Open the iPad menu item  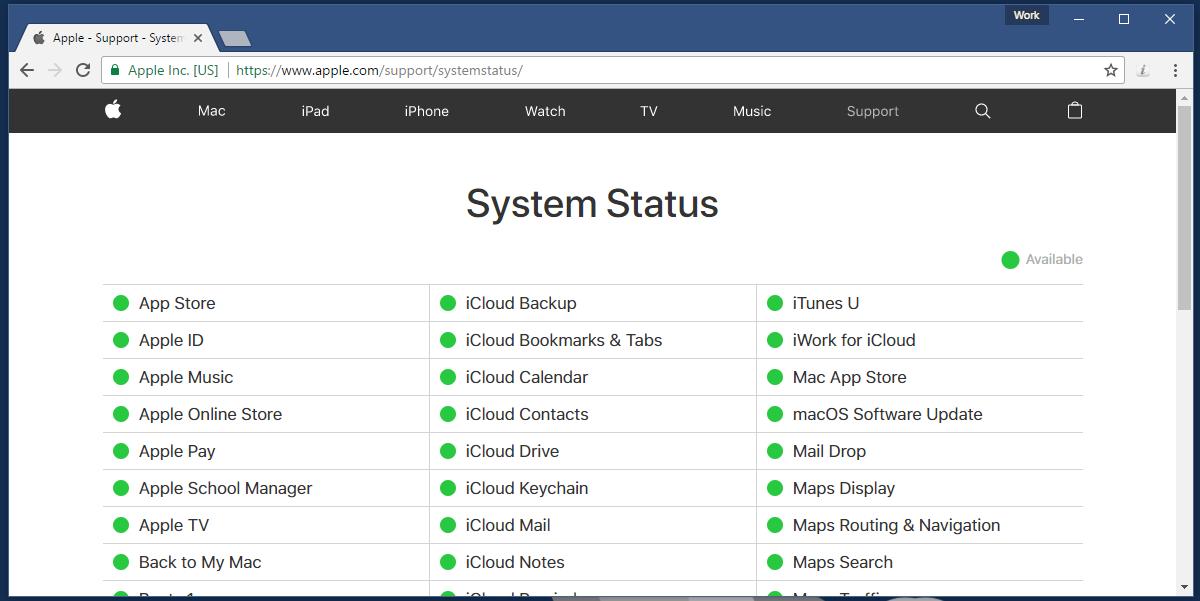click(315, 111)
